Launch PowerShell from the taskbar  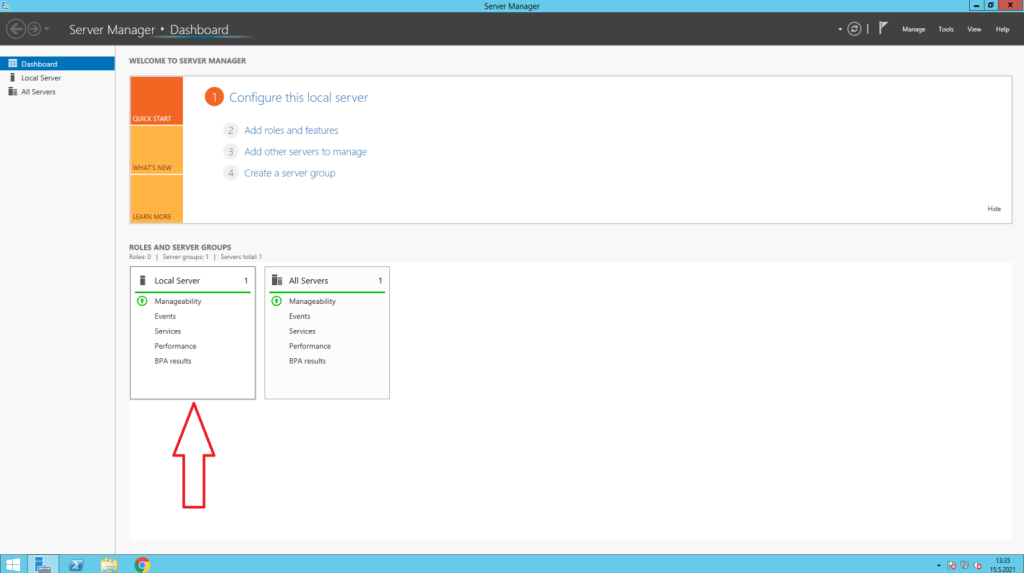pyautogui.click(x=76, y=565)
